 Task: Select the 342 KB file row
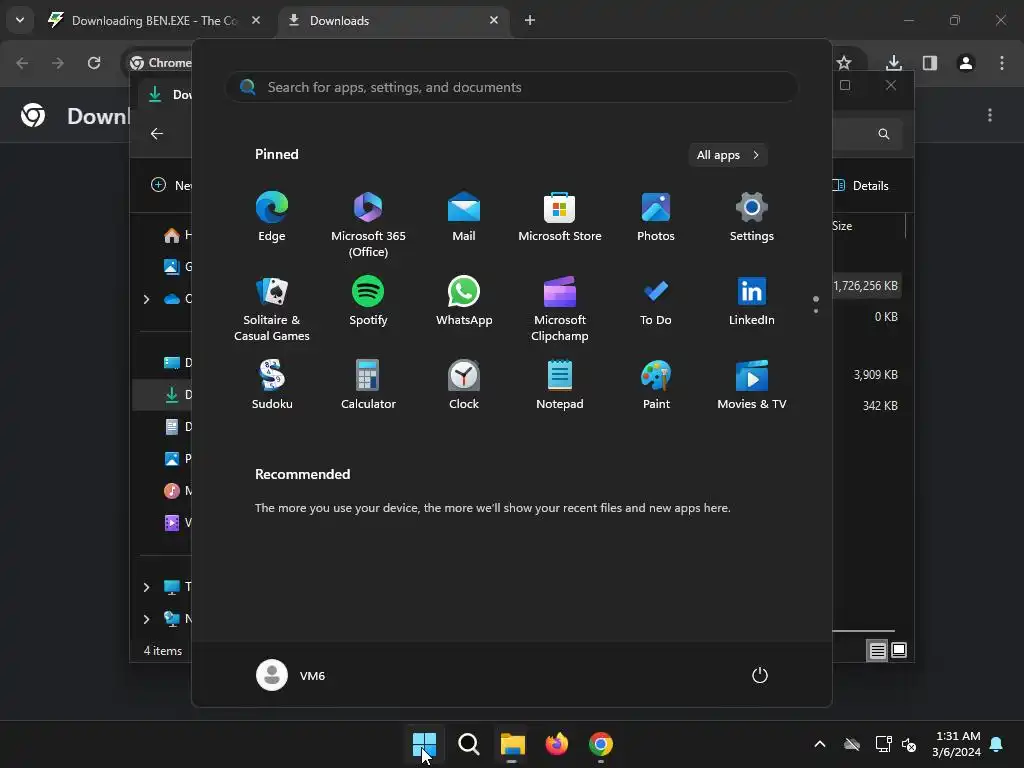pos(867,405)
